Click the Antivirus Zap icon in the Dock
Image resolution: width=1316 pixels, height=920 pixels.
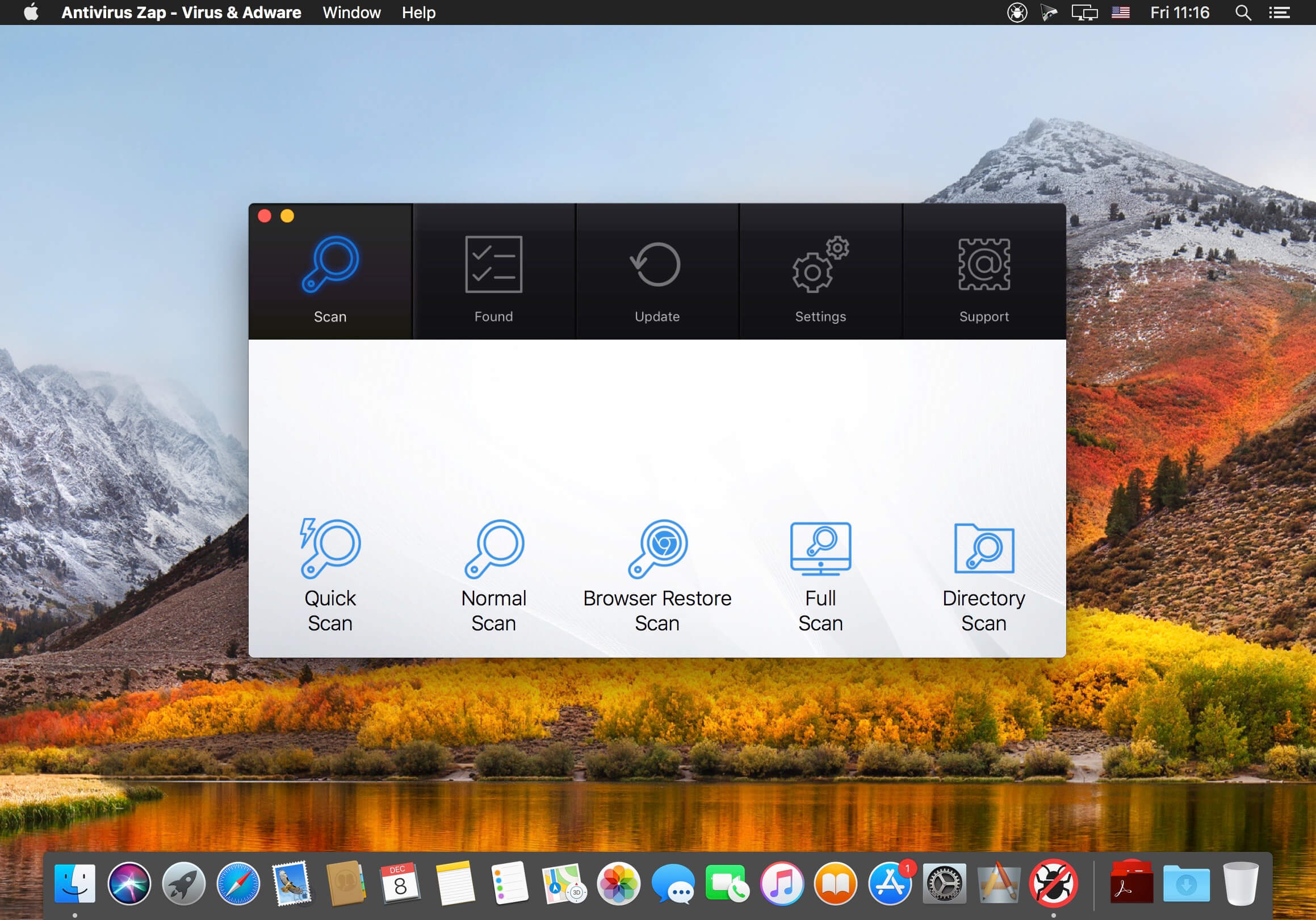point(1053,883)
